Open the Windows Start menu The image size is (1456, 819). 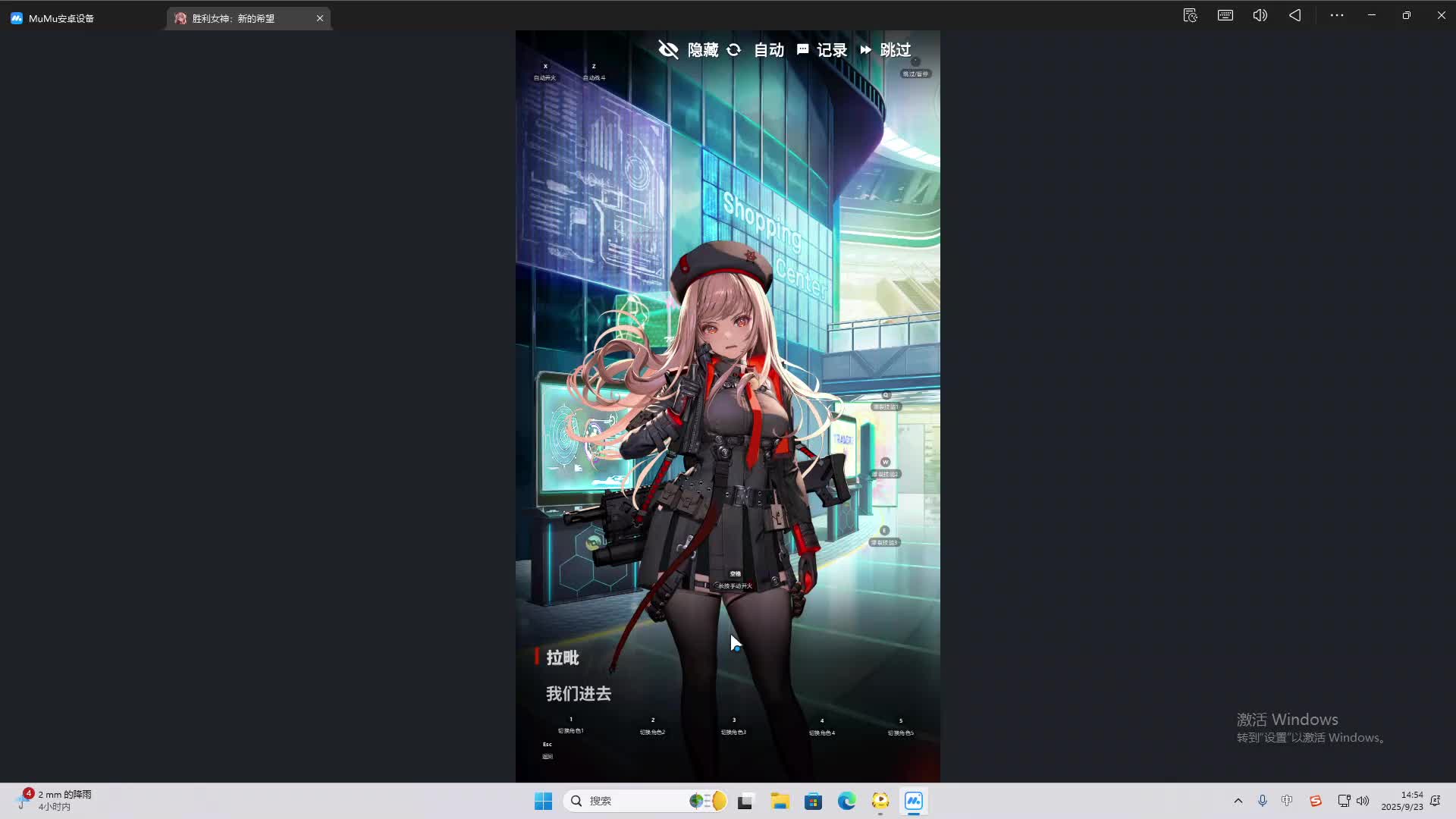click(x=543, y=801)
